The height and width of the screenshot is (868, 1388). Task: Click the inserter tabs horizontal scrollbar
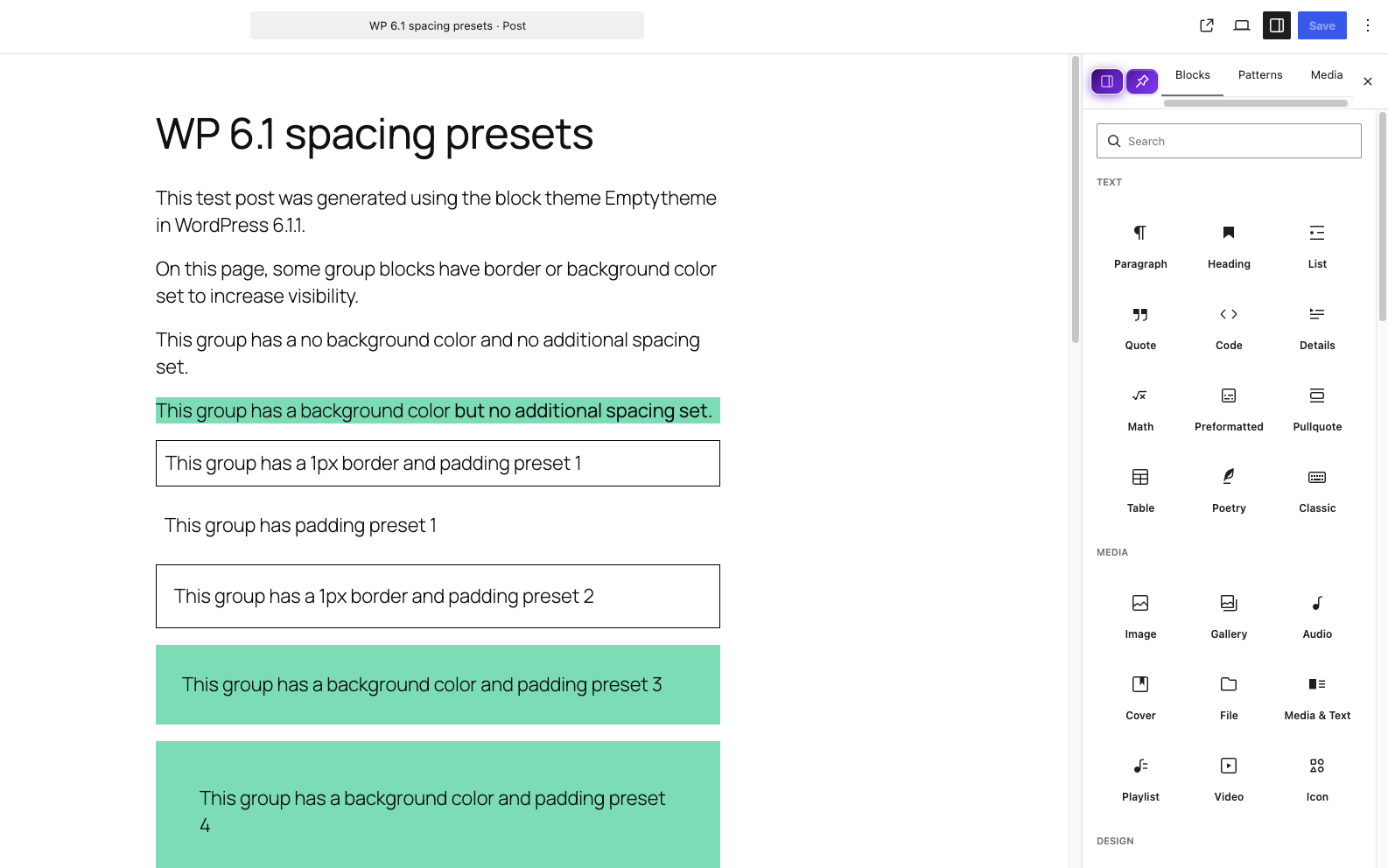1256,103
